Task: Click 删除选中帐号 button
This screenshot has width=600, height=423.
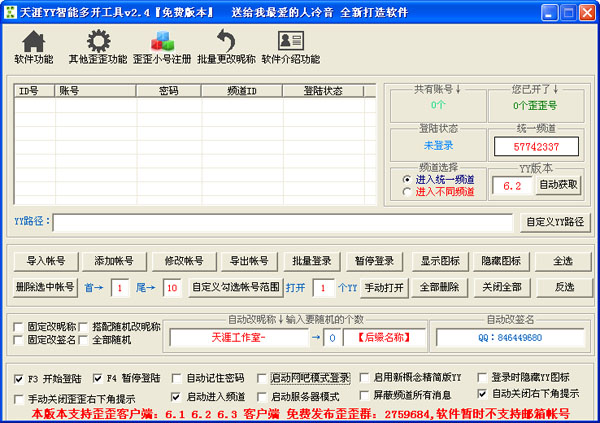Action: (45, 287)
